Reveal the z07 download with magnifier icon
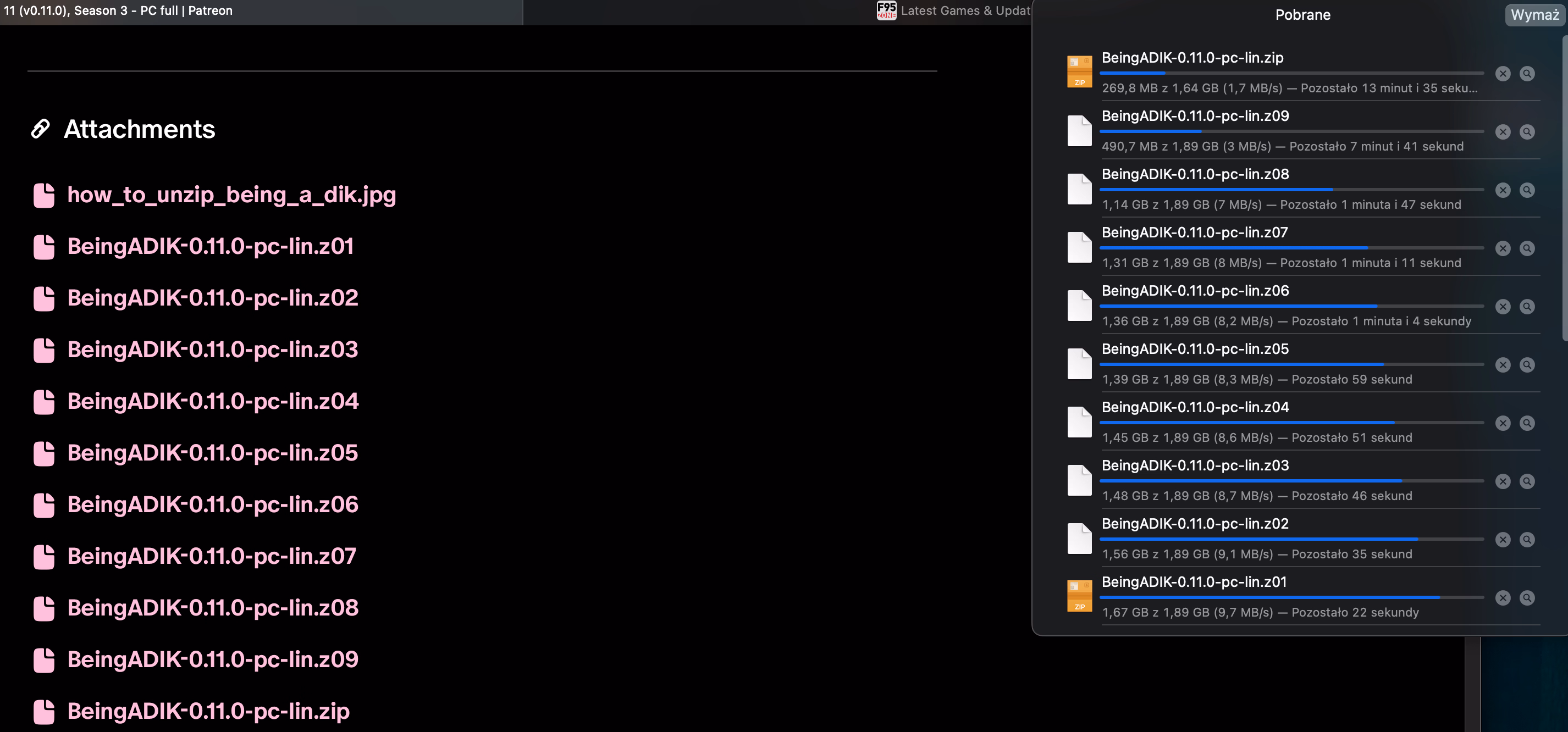Viewport: 1568px width, 732px height. (1527, 248)
